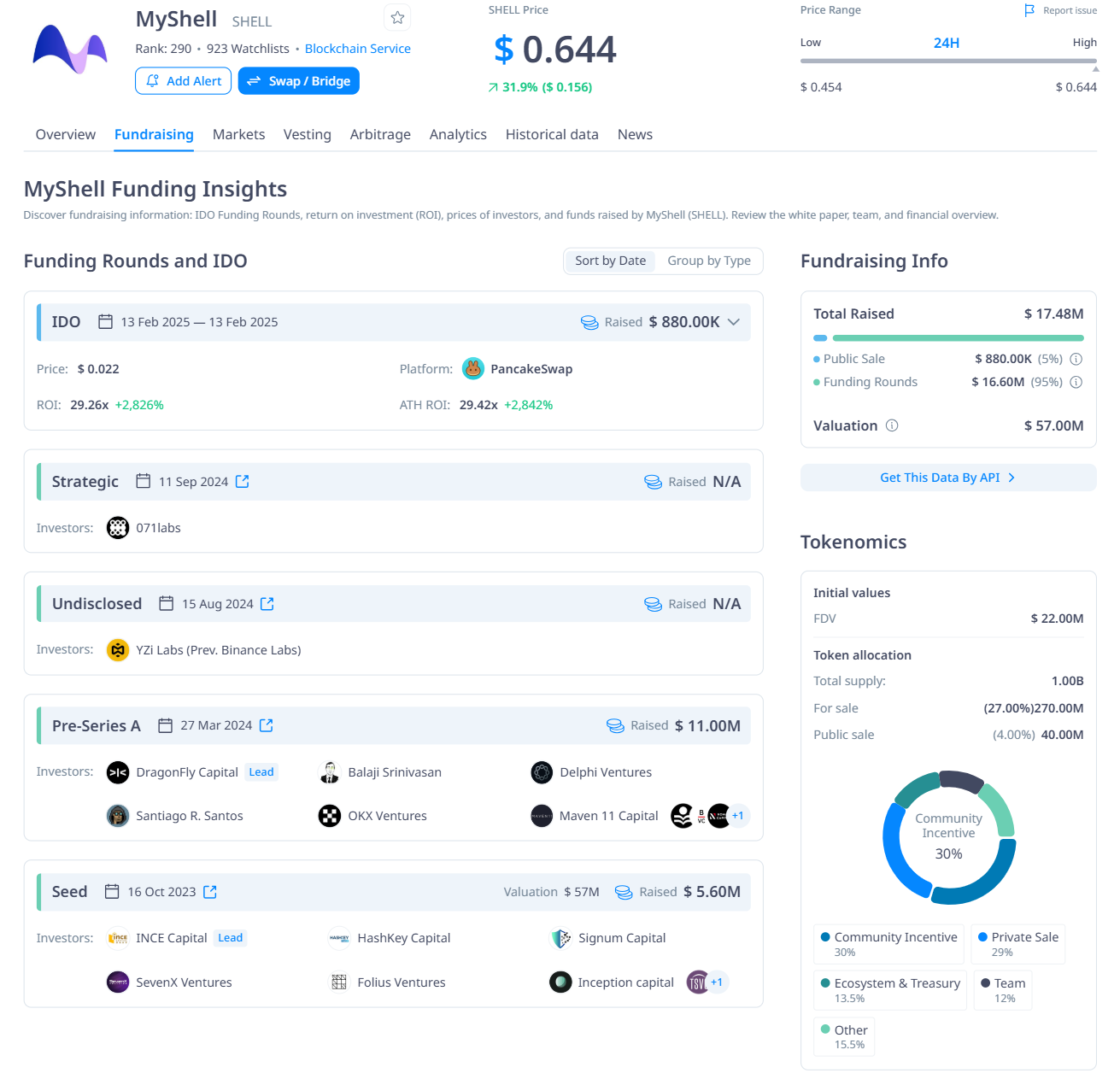1120x1079 pixels.
Task: Open the Strategic round external link icon
Action: 243,482
